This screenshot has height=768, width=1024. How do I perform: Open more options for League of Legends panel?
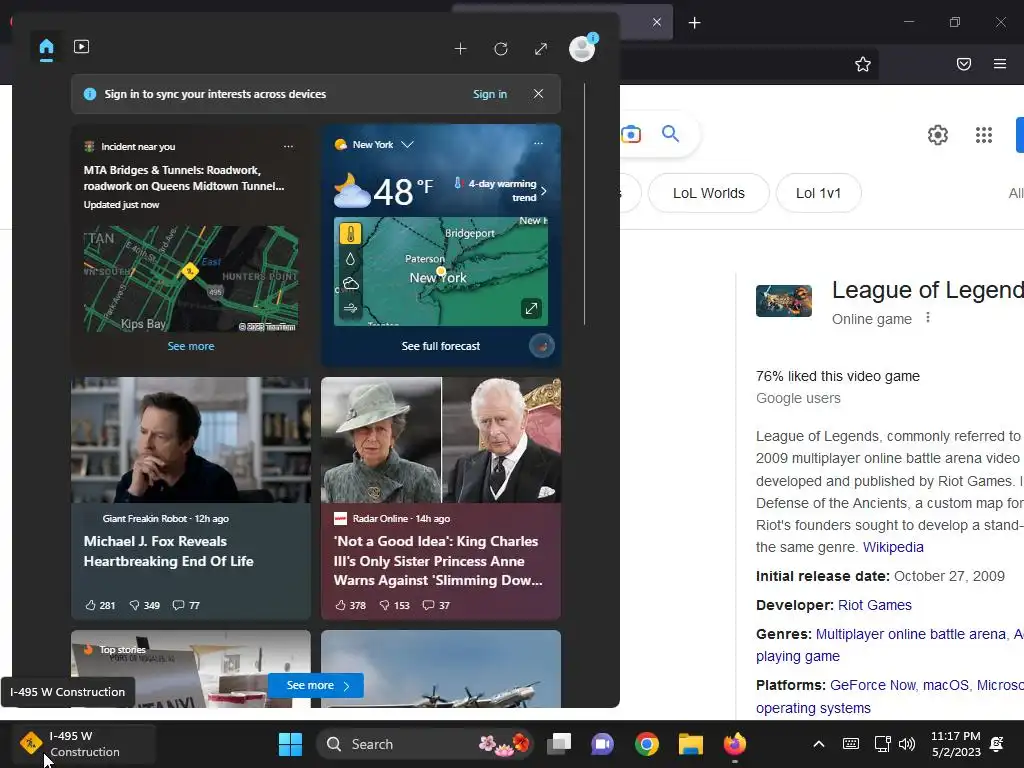tap(928, 318)
